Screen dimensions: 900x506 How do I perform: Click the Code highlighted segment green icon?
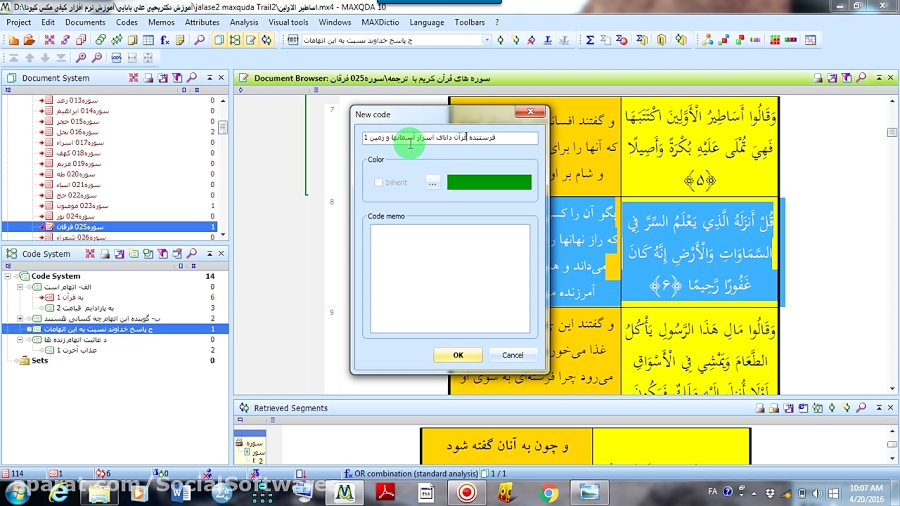[501, 40]
